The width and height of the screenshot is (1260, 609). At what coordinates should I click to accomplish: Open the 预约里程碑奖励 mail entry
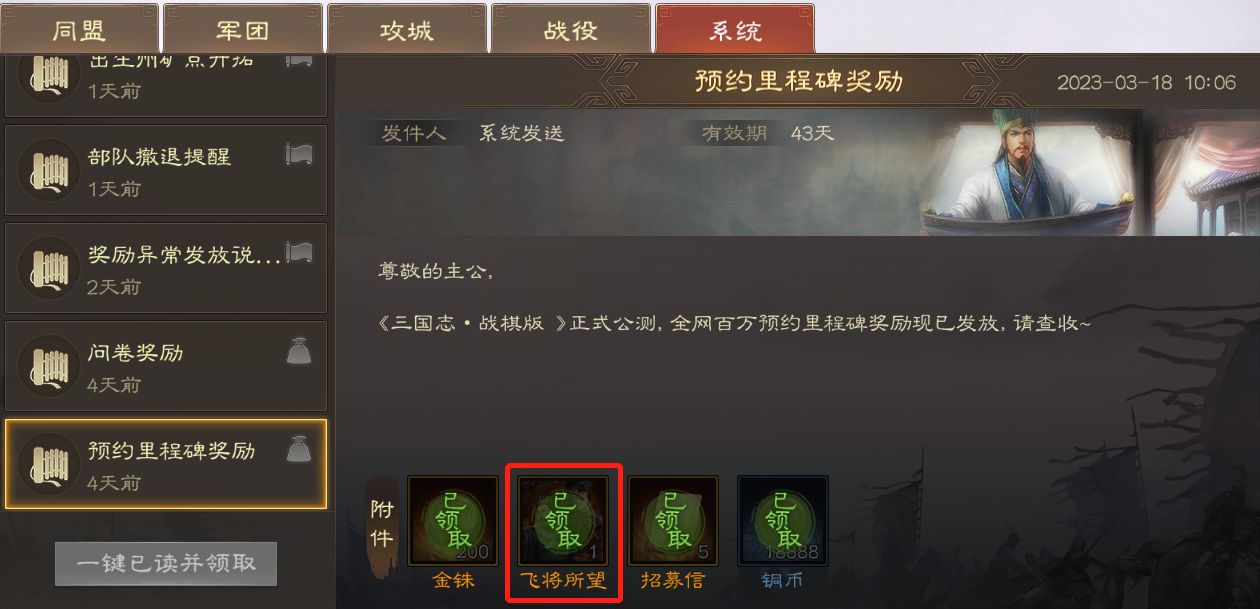[x=166, y=464]
